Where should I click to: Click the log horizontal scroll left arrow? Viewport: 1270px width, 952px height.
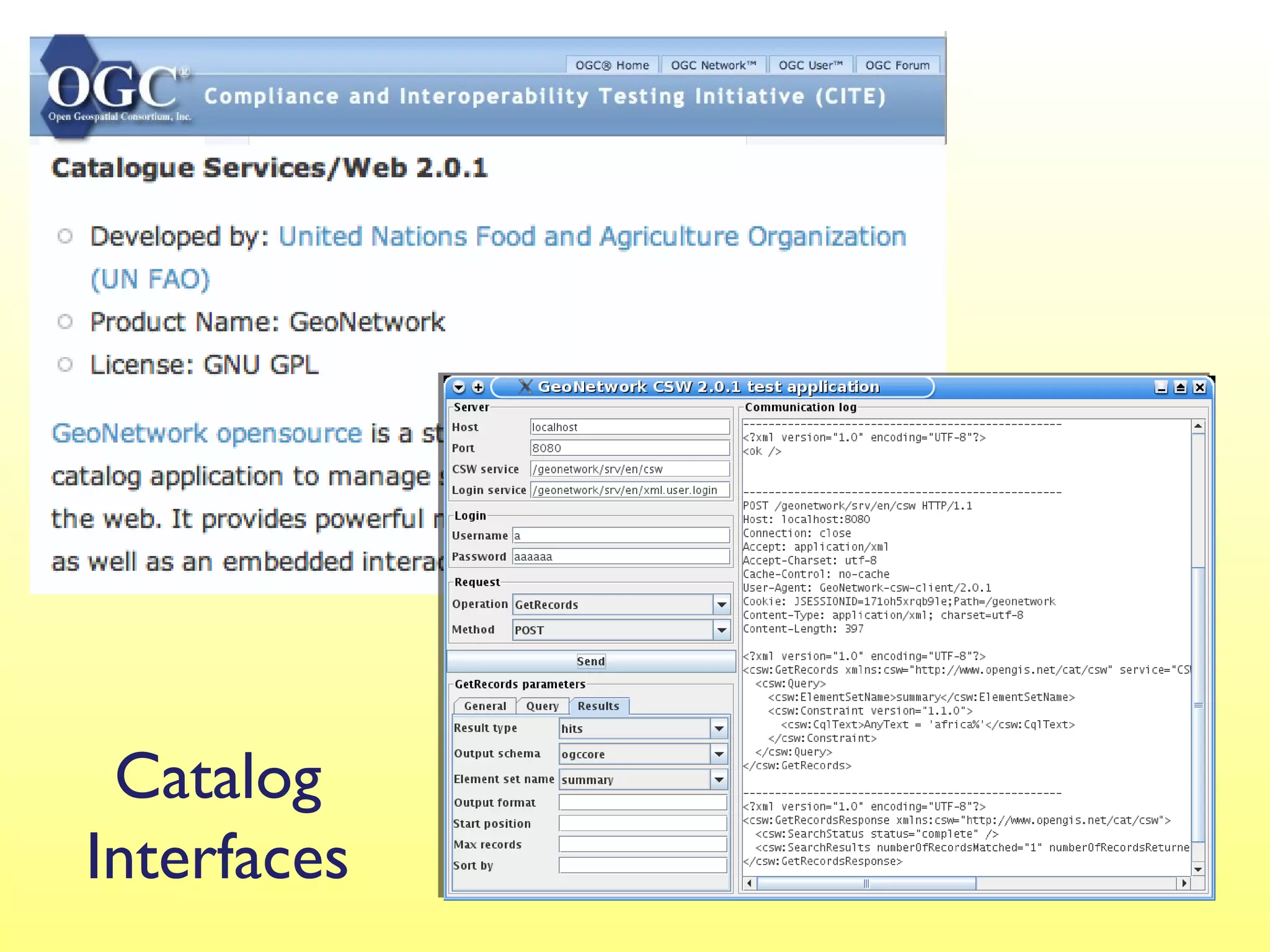[750, 883]
